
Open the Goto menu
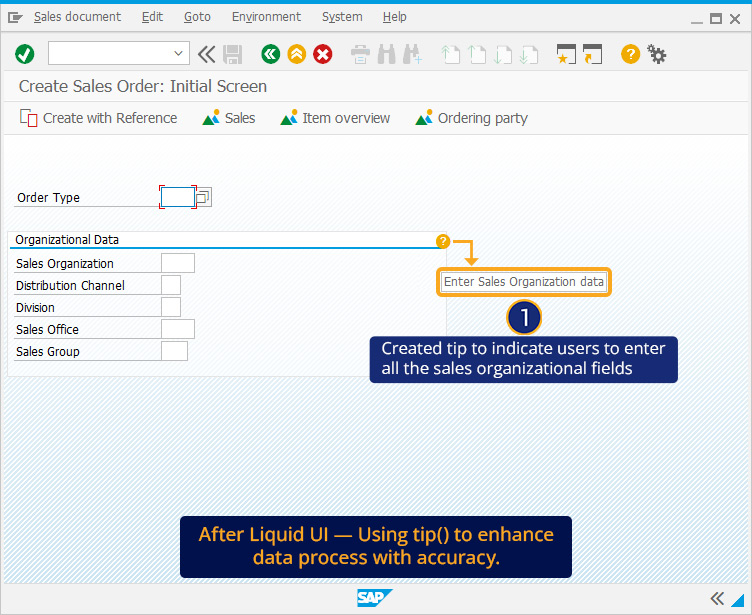197,17
